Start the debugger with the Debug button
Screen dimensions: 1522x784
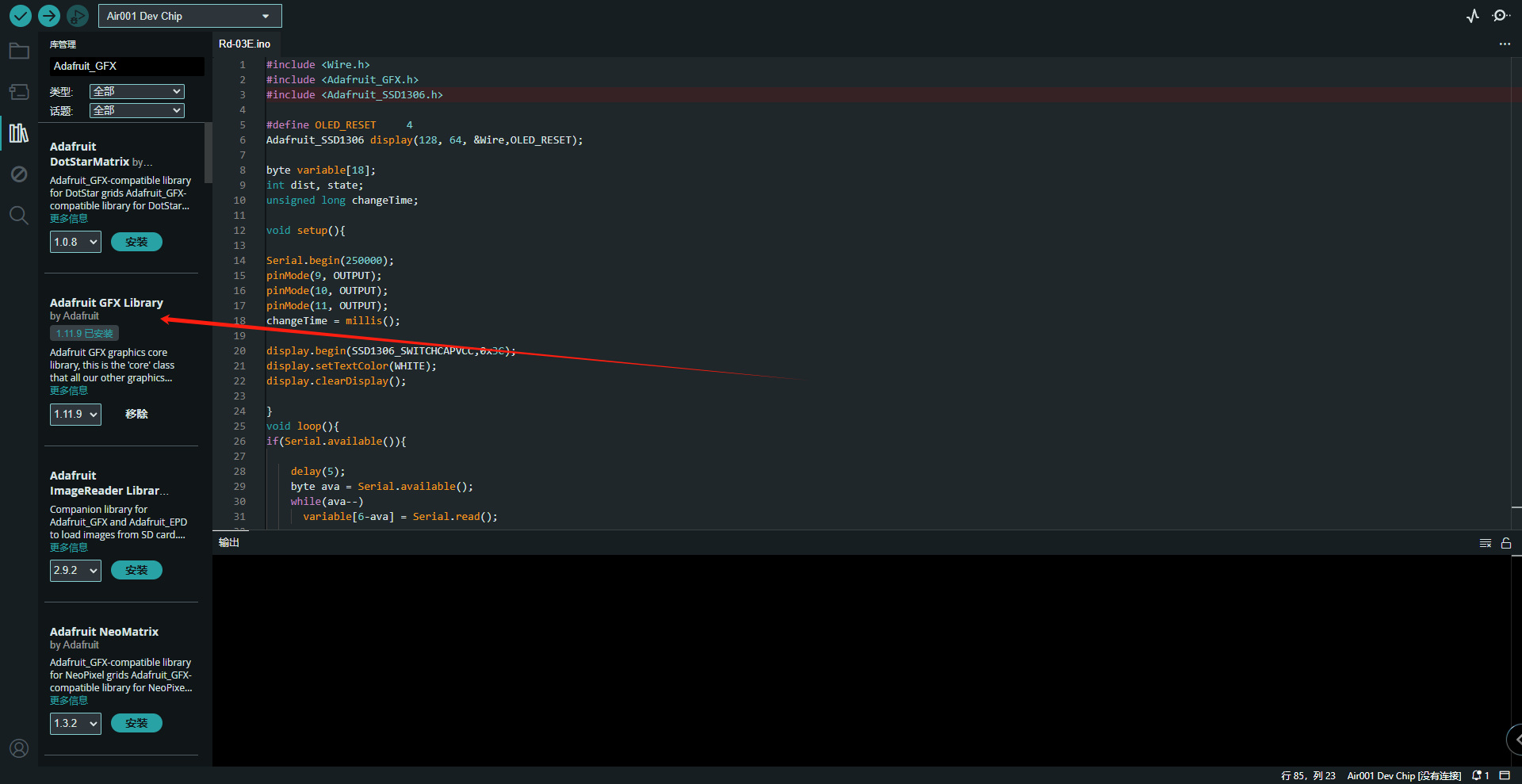[x=78, y=15]
